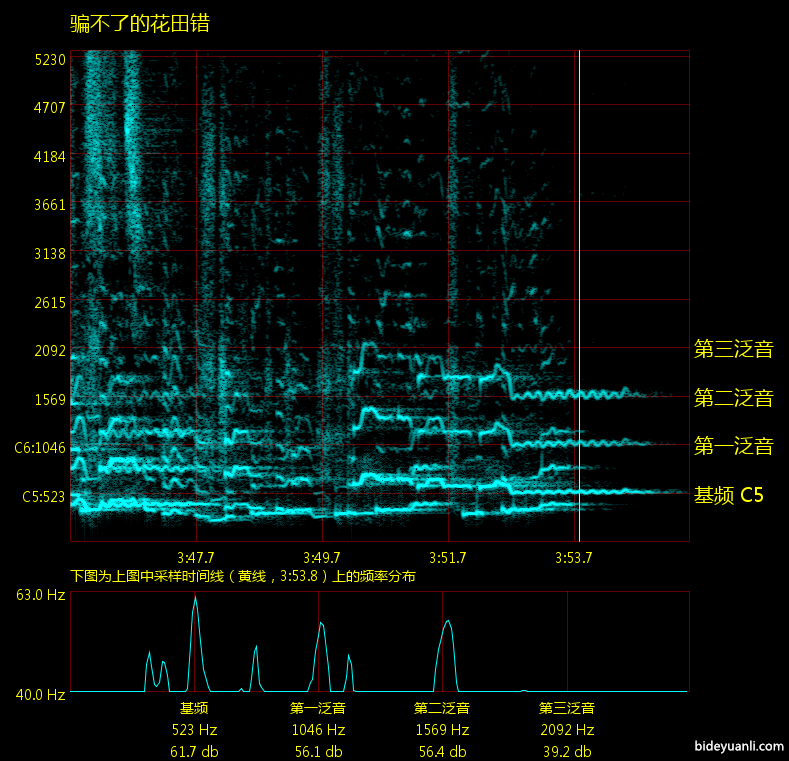Select the 1046 Hz label below the lower chart
The height and width of the screenshot is (761, 789).
[318, 730]
